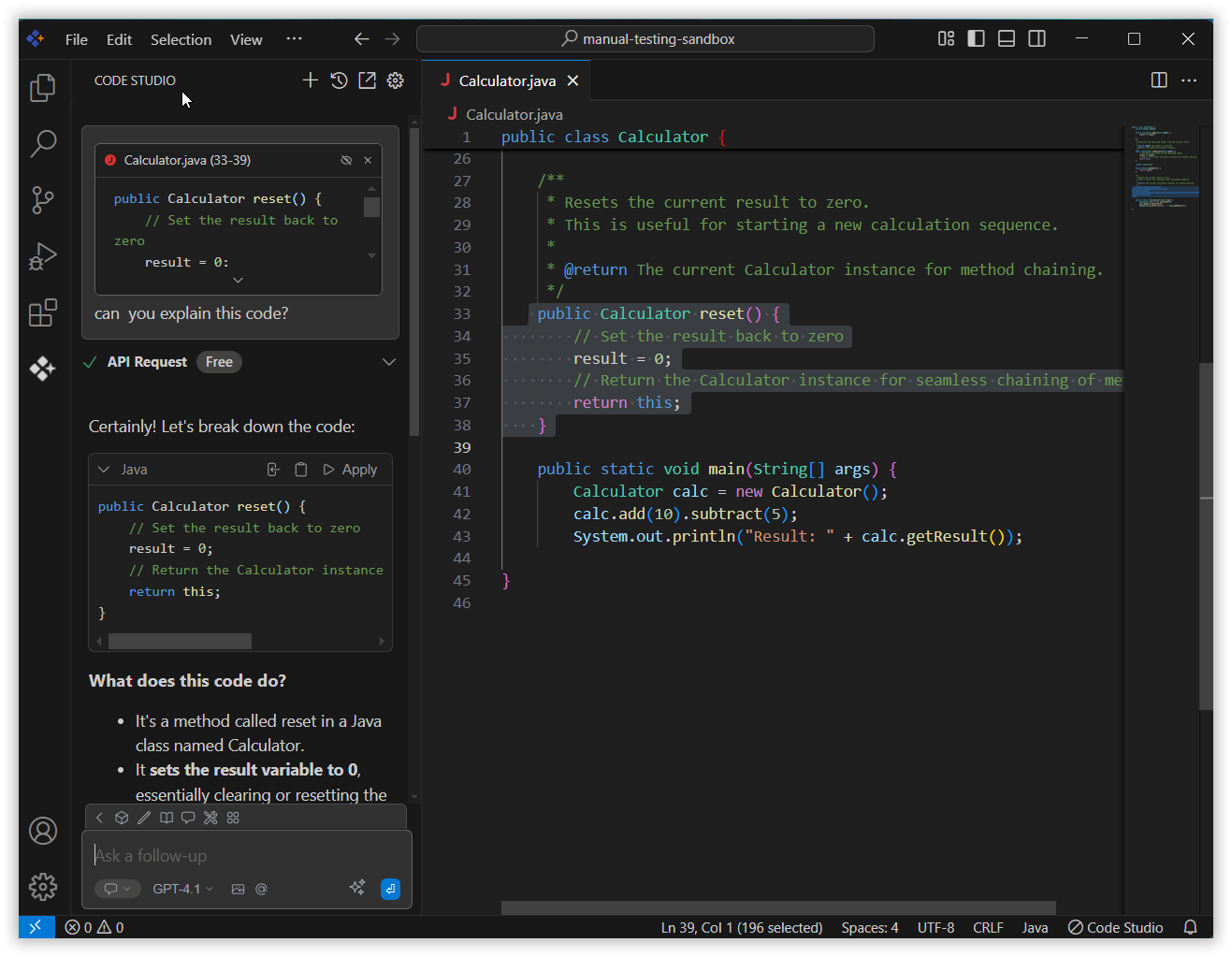Screen dimensions: 1232x957
Task: Open the File menu
Action: pyautogui.click(x=77, y=39)
